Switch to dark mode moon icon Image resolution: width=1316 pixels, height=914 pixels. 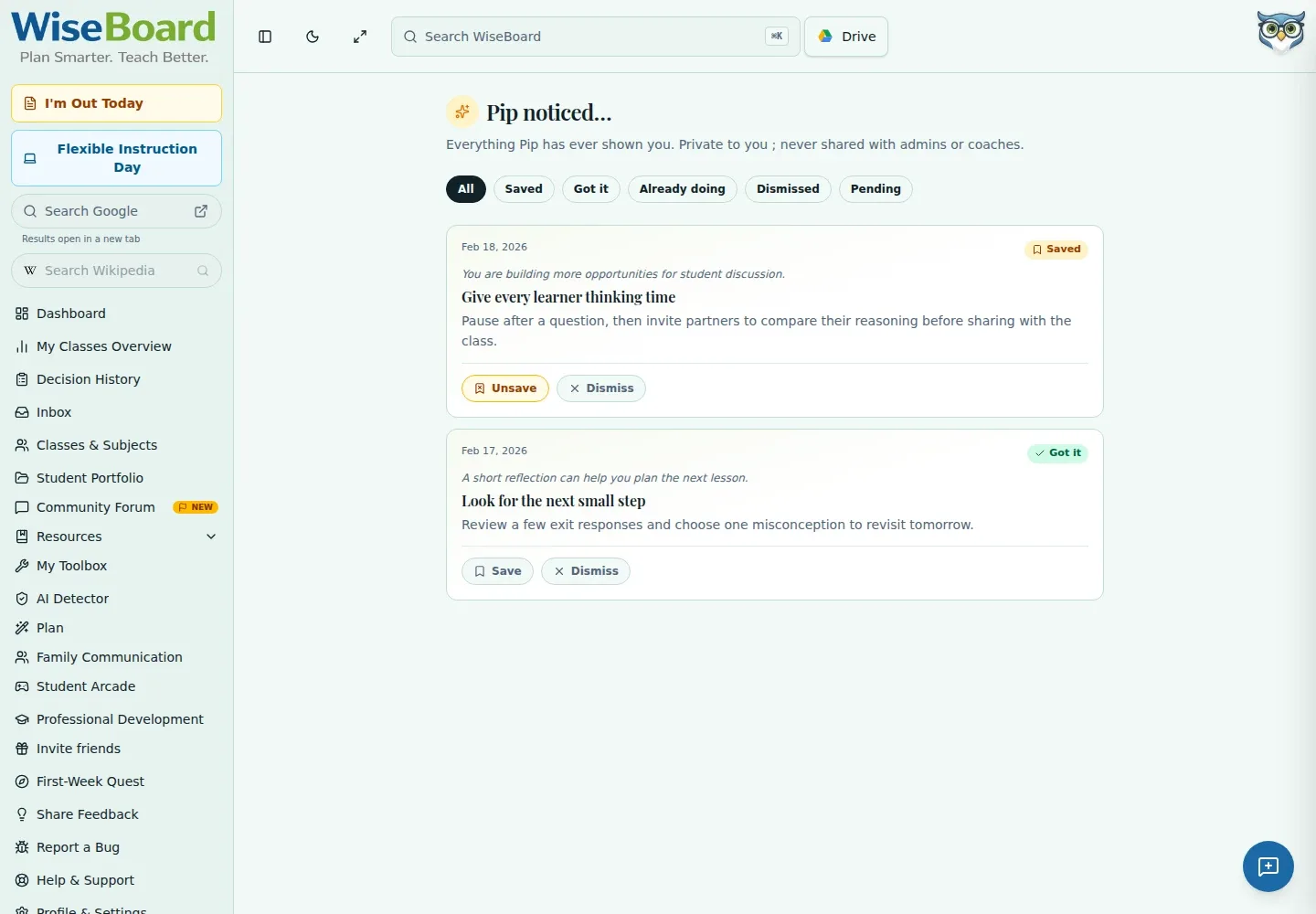(x=313, y=37)
